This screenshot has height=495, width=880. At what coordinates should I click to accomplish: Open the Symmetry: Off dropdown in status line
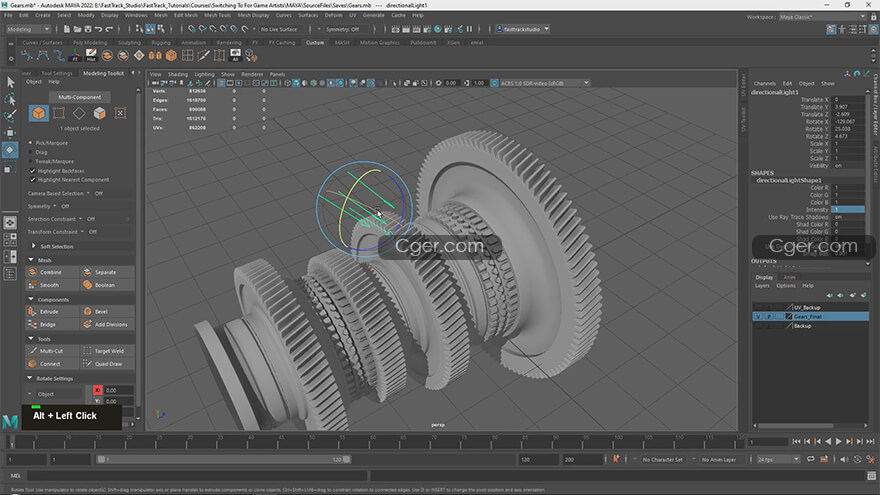click(346, 29)
